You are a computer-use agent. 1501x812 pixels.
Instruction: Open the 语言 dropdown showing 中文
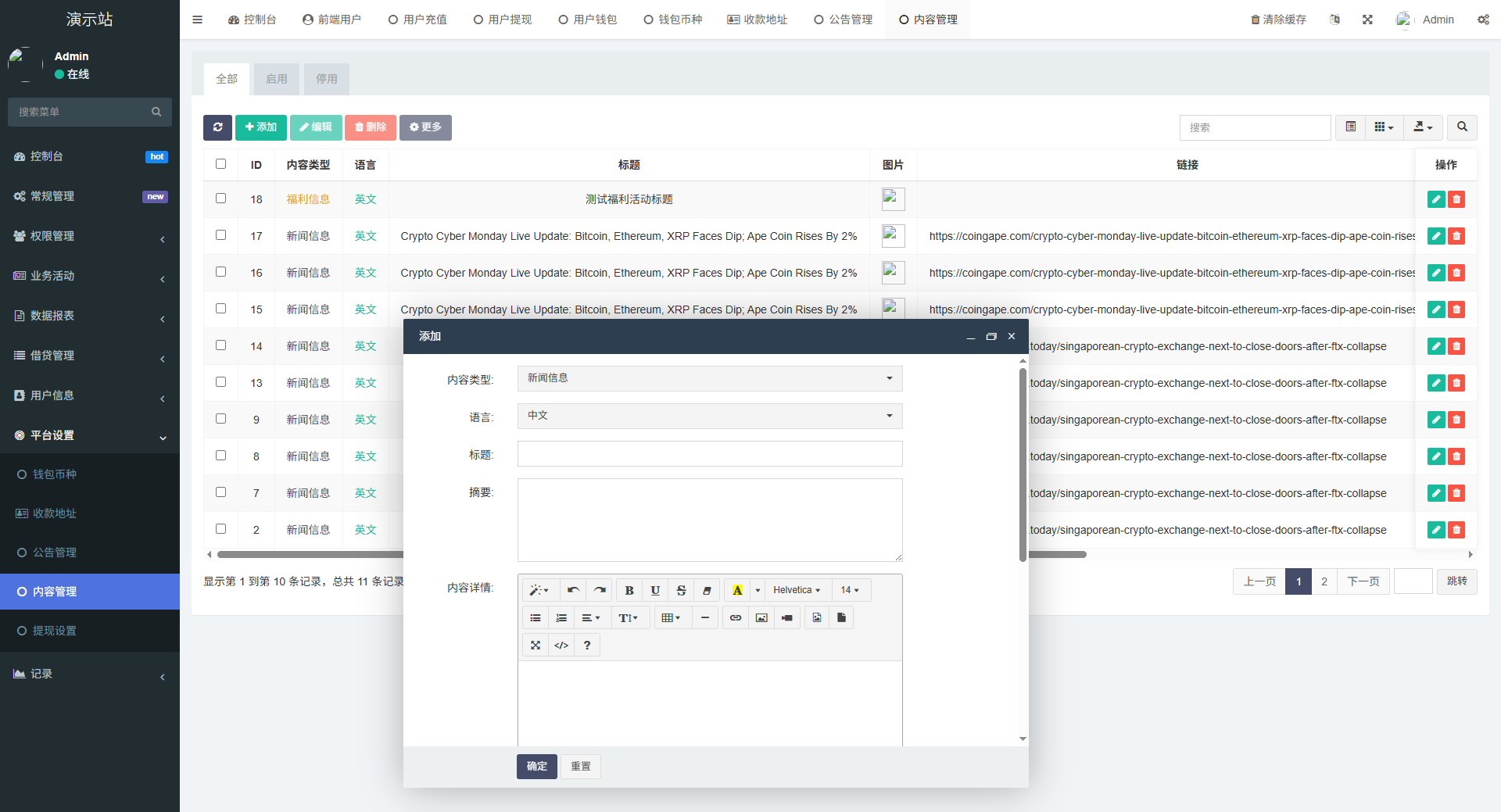point(708,416)
